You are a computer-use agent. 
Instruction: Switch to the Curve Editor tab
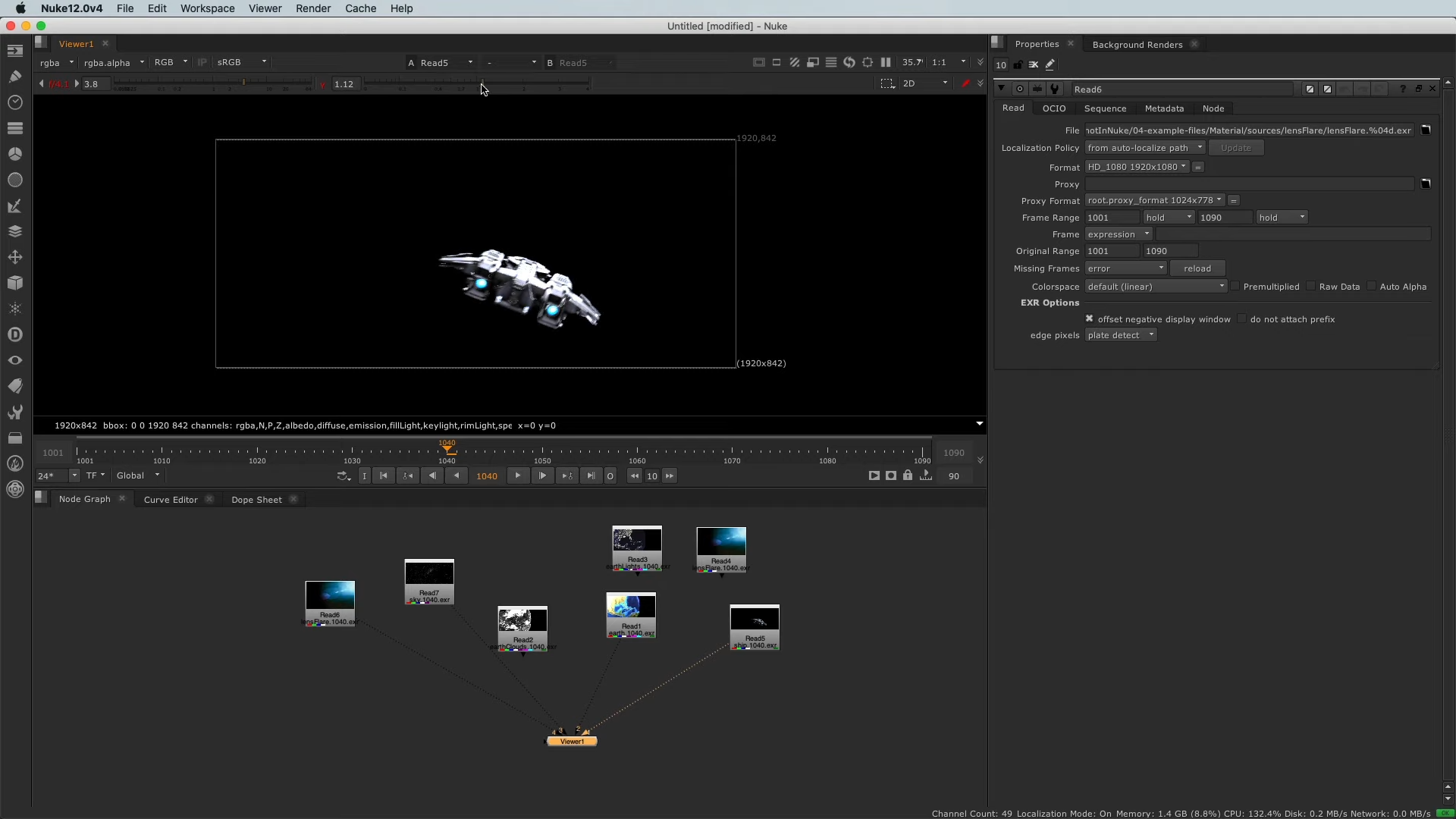pyautogui.click(x=171, y=499)
